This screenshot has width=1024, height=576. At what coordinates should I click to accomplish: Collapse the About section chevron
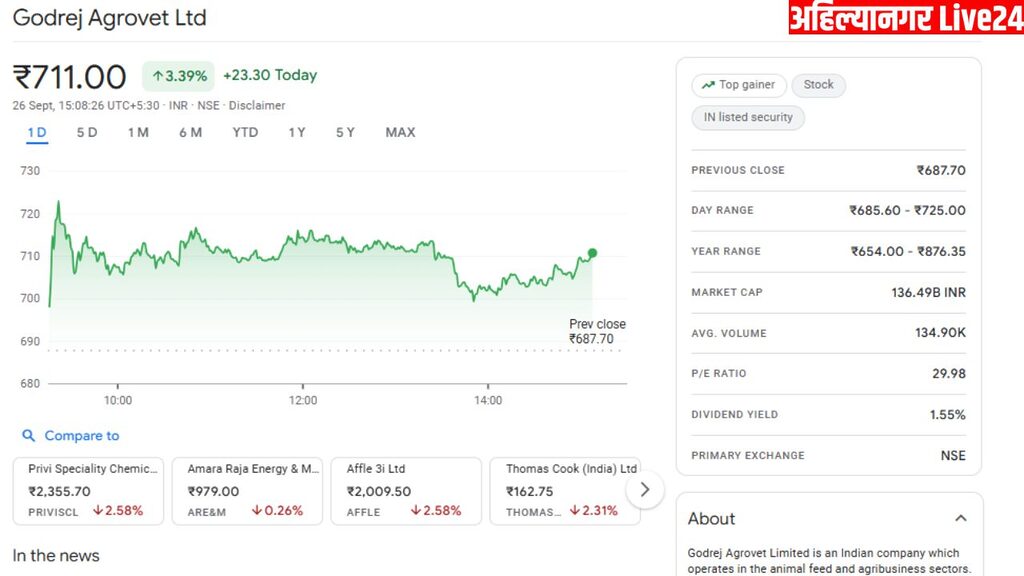point(961,518)
